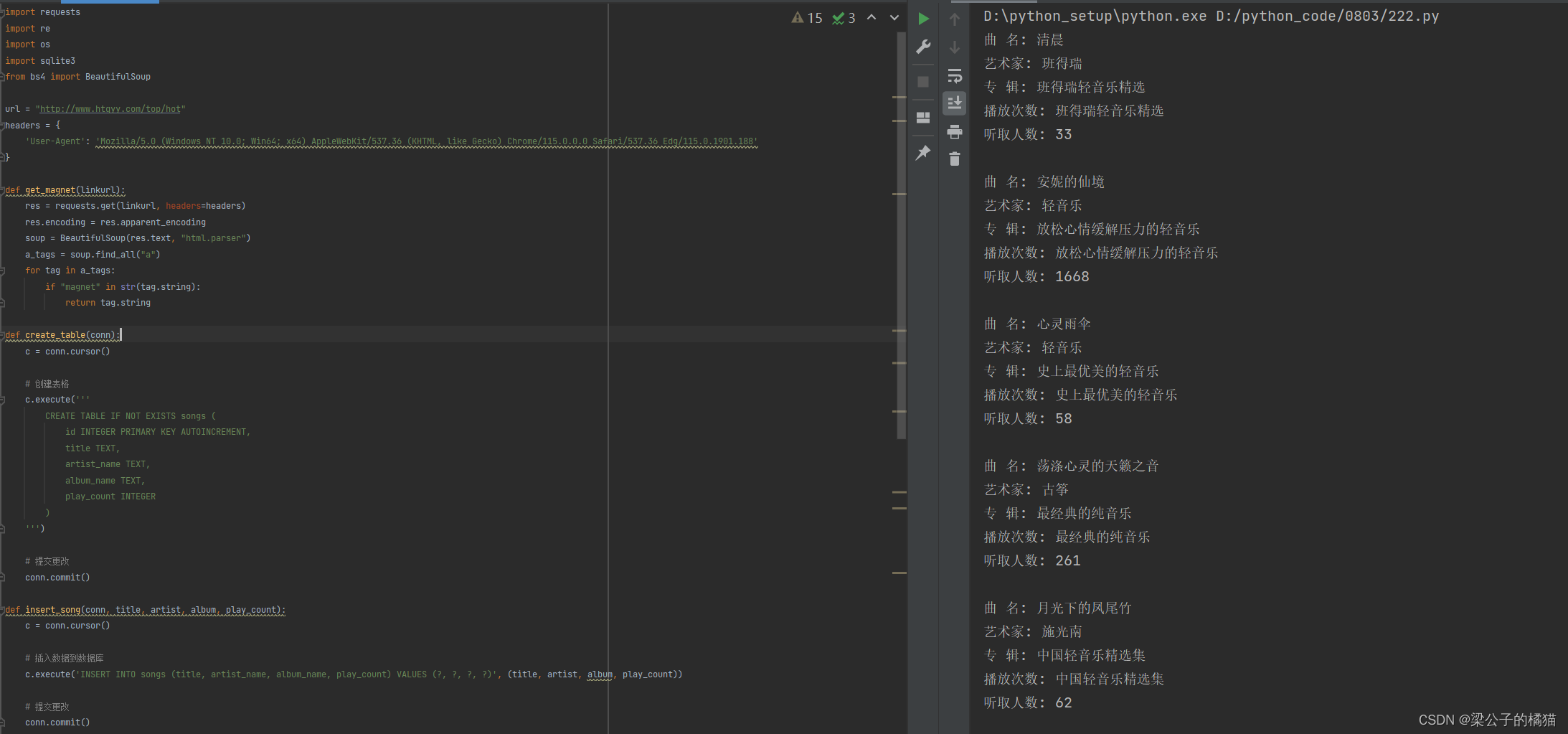This screenshot has width=1568, height=734.
Task: Pin the run tab with the pushpin icon
Action: point(923,153)
